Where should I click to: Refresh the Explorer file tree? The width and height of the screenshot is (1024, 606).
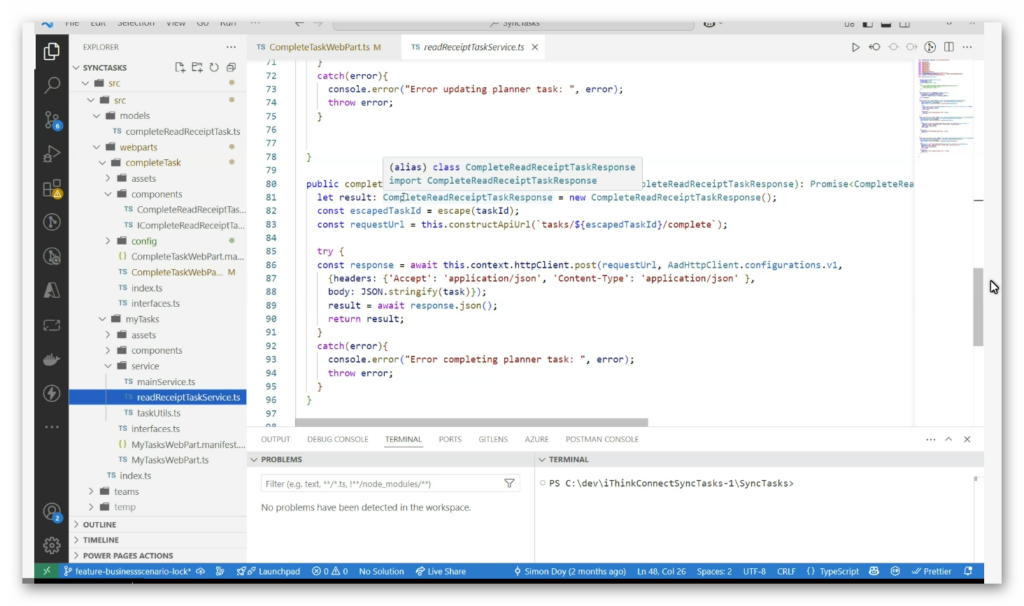point(214,67)
